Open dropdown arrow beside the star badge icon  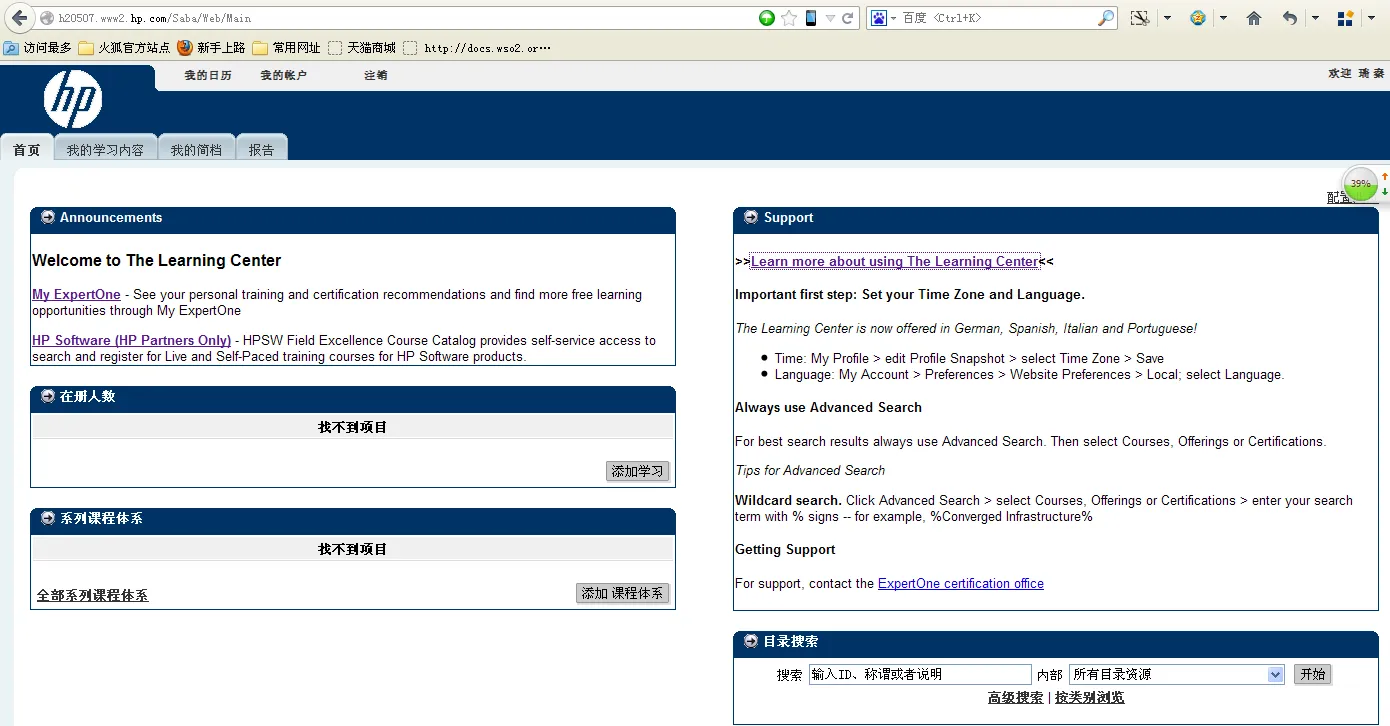tap(1224, 18)
